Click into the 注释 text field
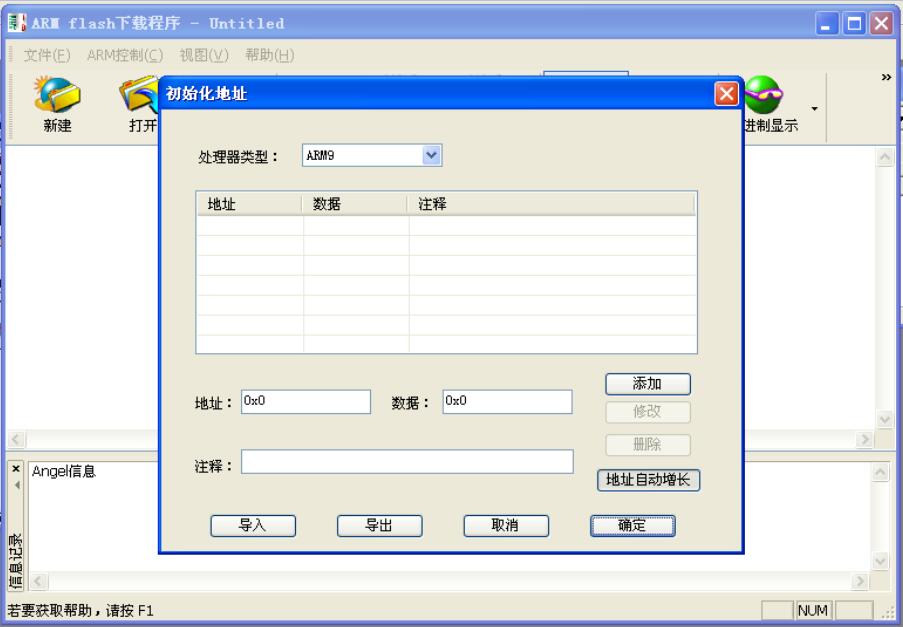903x627 pixels. pos(407,462)
